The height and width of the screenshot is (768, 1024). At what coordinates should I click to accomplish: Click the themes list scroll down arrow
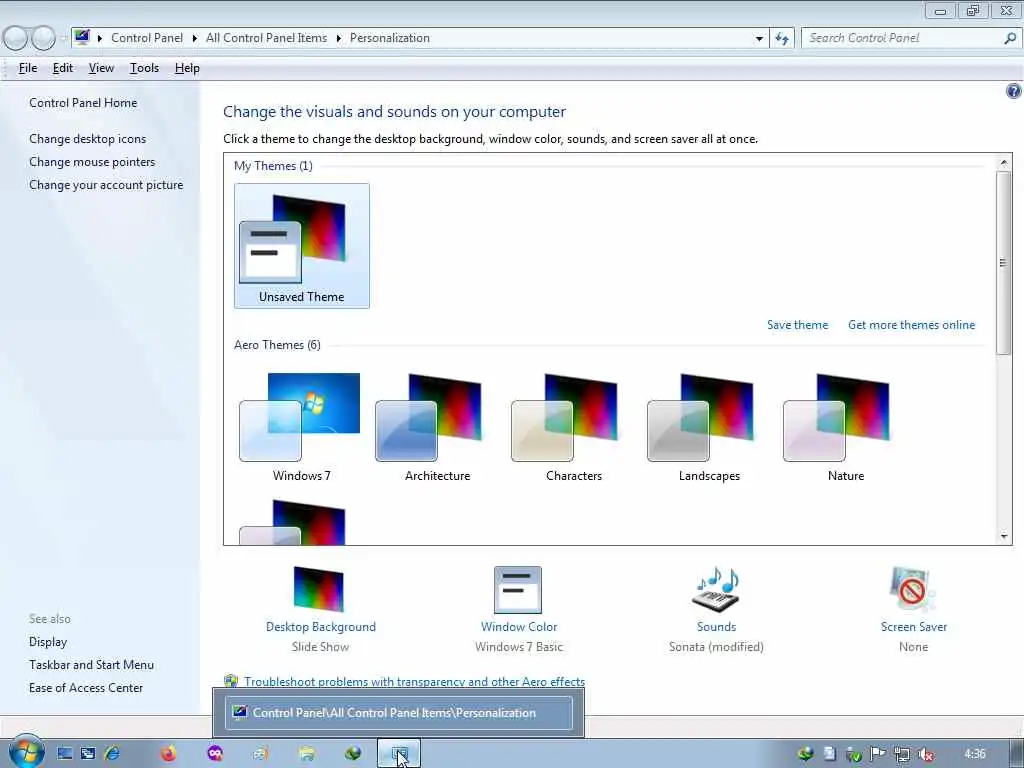1004,536
